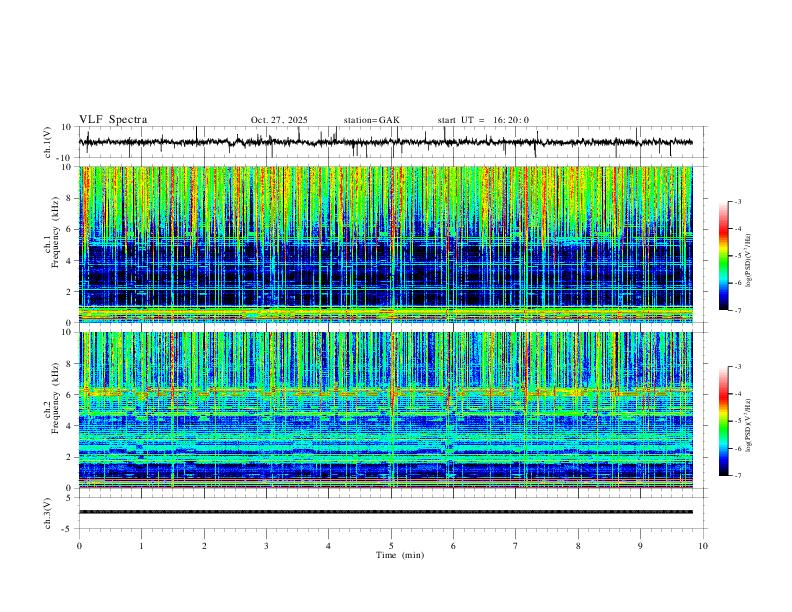The image size is (792, 612).
Task: Click the "VLF Spectra" title text
Action: pyautogui.click(x=113, y=120)
